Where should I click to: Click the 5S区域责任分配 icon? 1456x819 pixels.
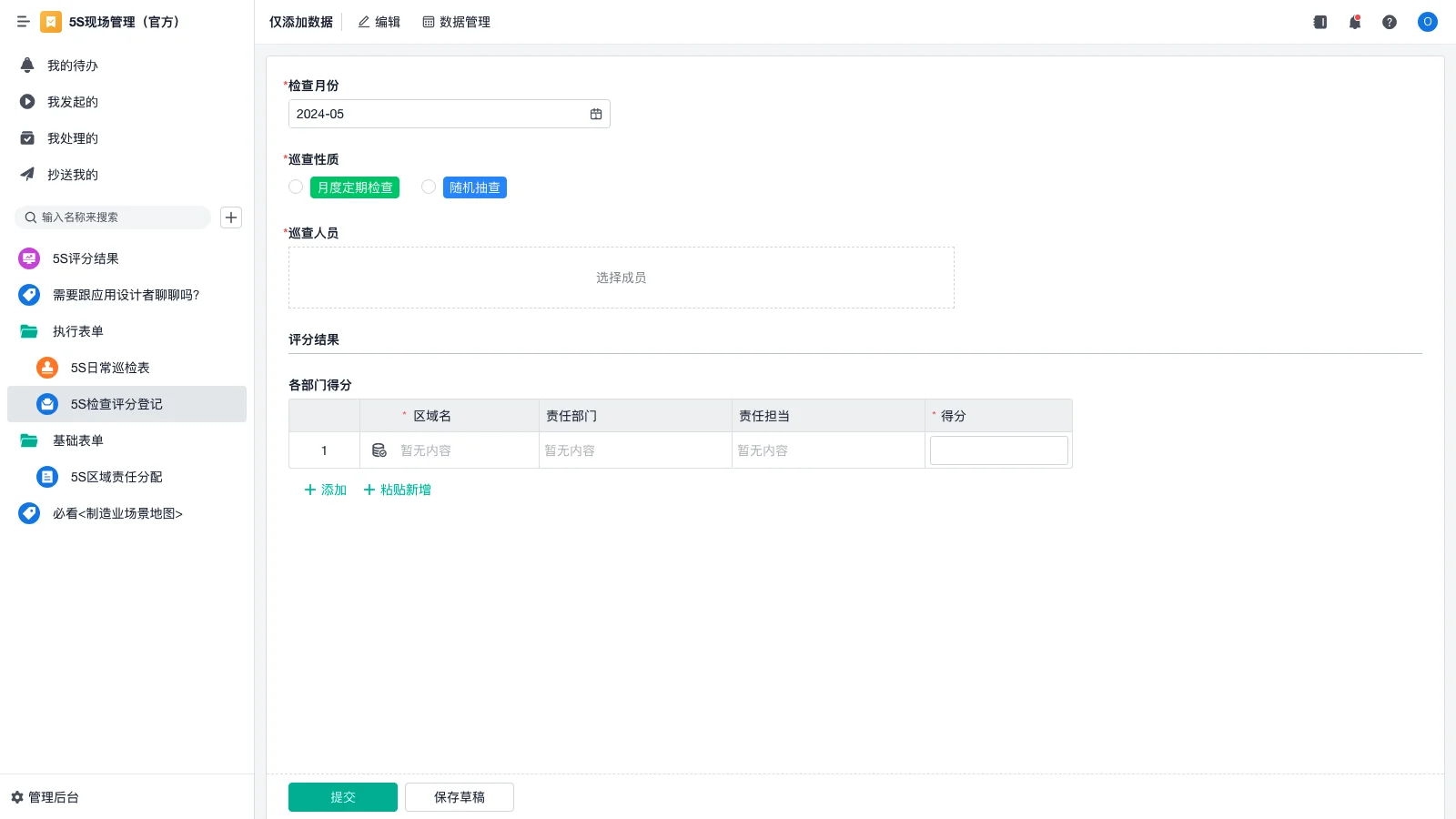(x=46, y=476)
